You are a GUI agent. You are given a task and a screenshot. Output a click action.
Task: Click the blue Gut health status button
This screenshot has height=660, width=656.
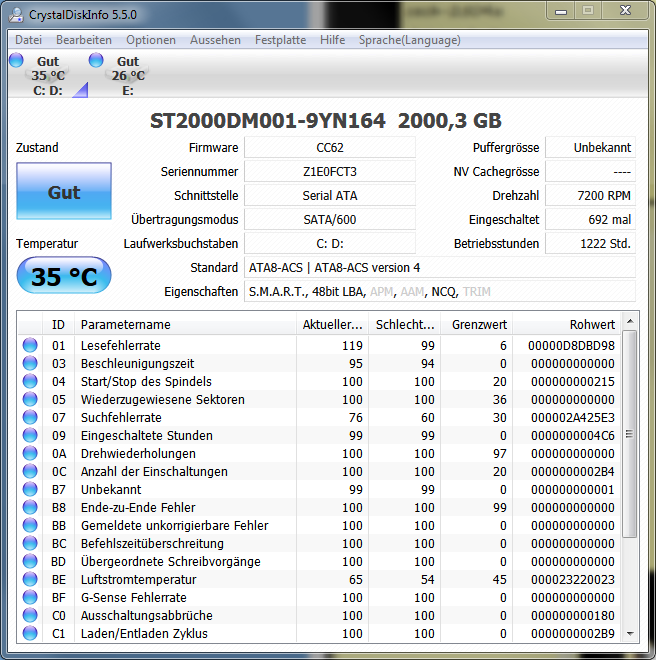click(64, 191)
